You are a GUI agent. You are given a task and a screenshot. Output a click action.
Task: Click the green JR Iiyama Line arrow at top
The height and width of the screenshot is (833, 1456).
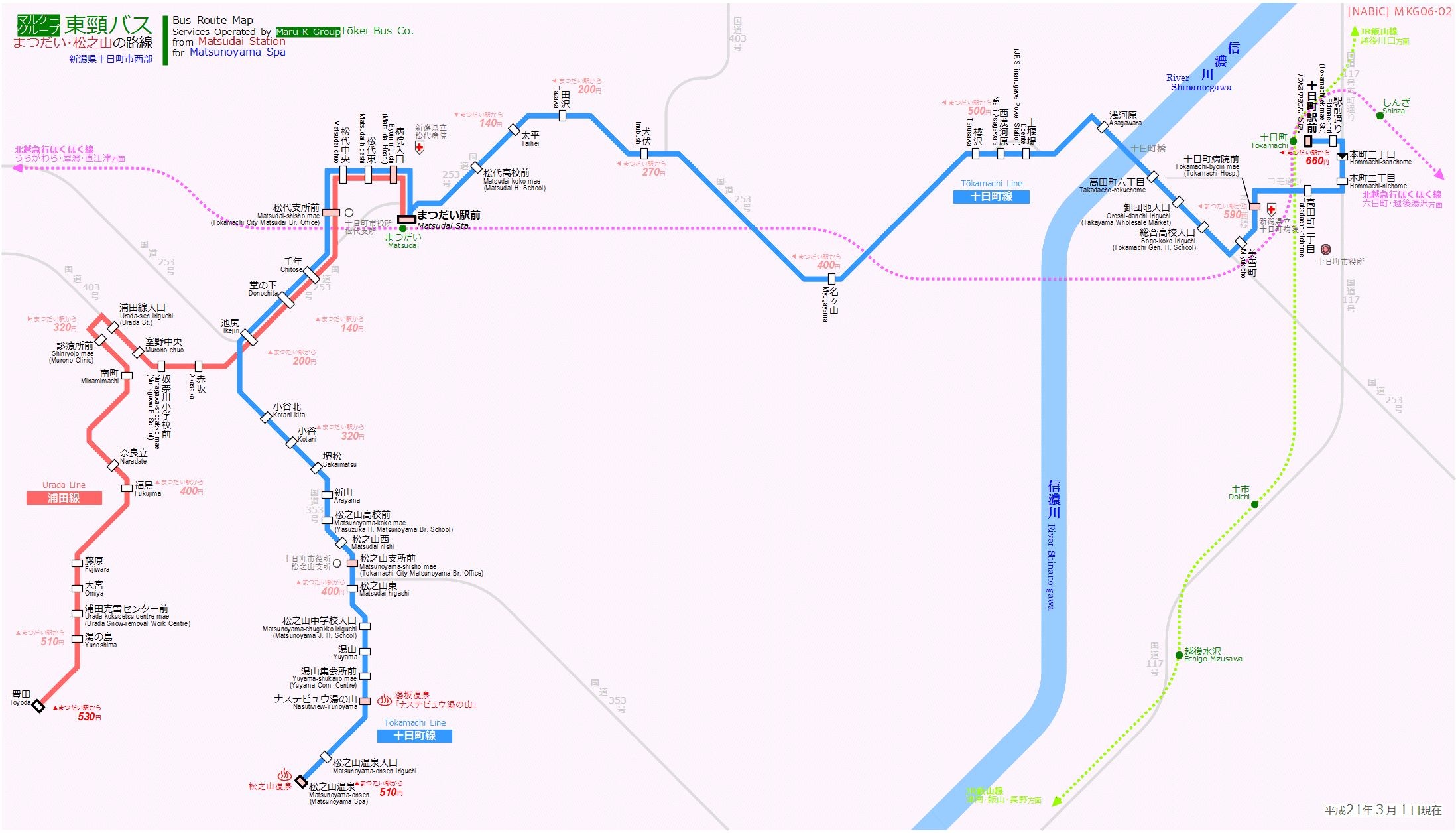(x=1355, y=31)
